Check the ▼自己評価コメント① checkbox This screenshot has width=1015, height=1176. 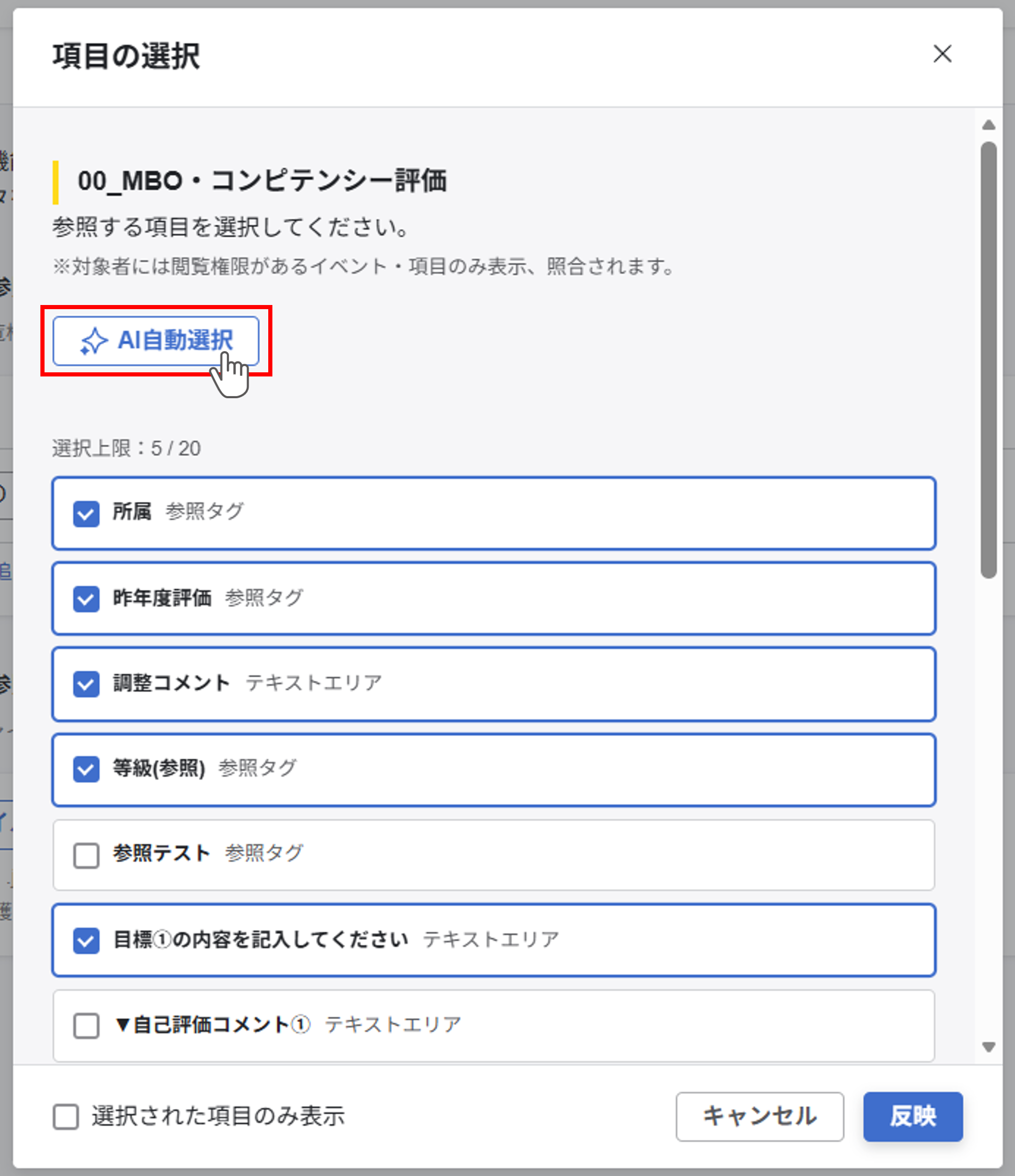[x=86, y=1026]
